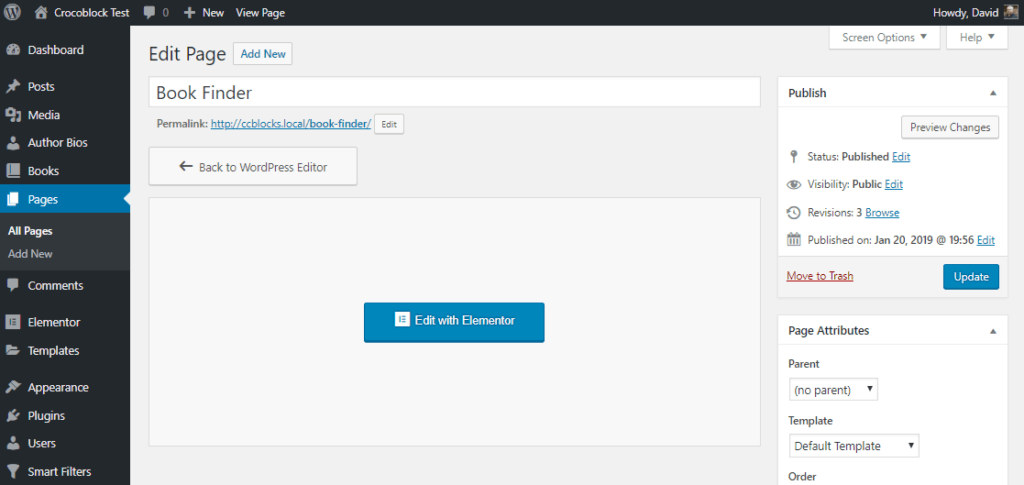Open Posts via the pushpin icon
The image size is (1024, 485).
coord(13,87)
